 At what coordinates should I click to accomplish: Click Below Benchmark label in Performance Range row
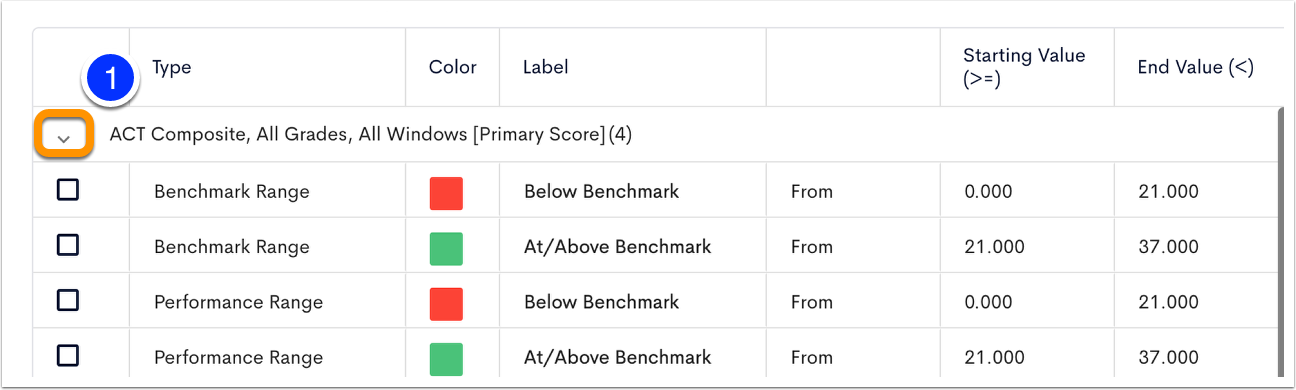(601, 302)
